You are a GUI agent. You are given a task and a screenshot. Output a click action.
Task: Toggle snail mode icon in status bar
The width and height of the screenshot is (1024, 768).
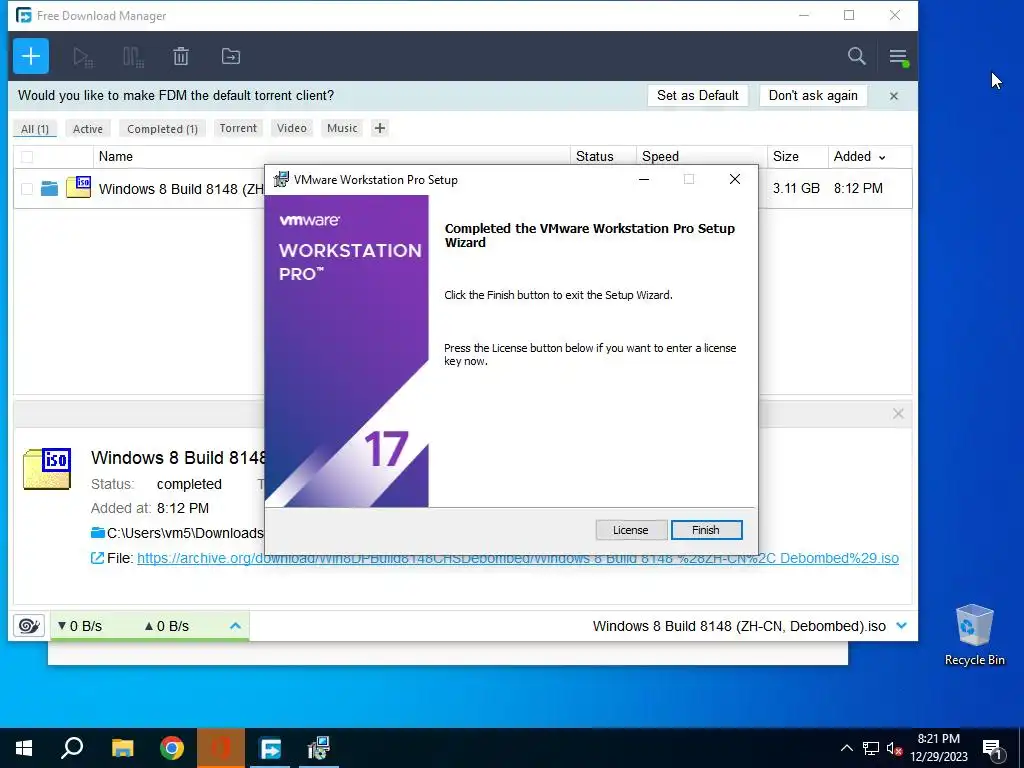coord(28,626)
